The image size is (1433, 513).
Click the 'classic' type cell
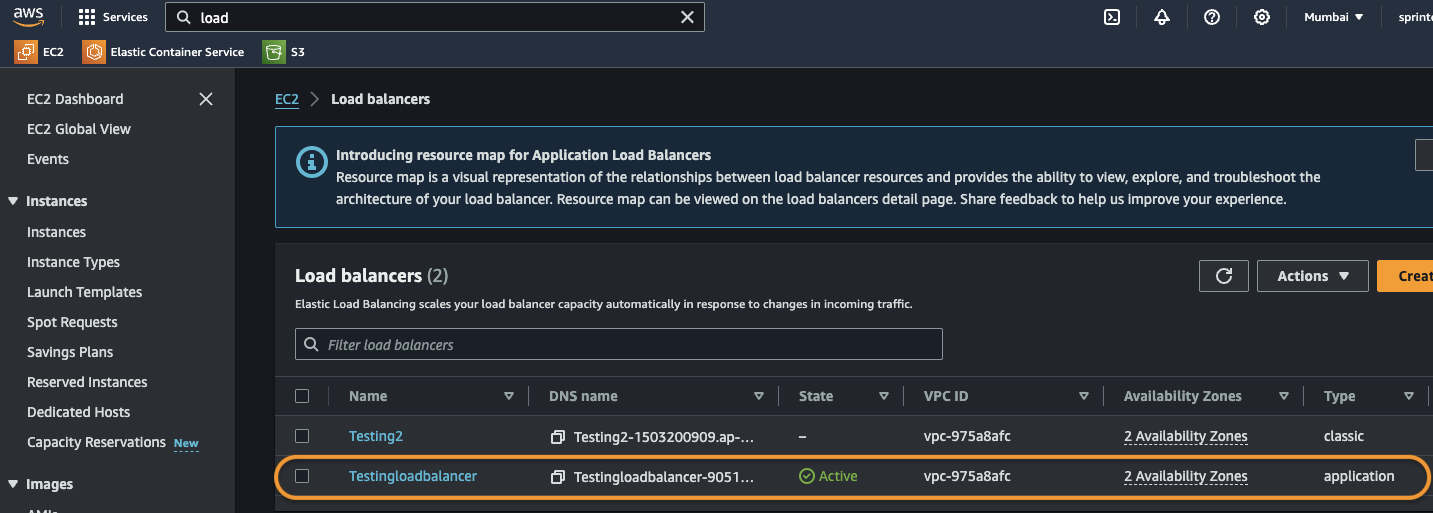[x=1344, y=436]
